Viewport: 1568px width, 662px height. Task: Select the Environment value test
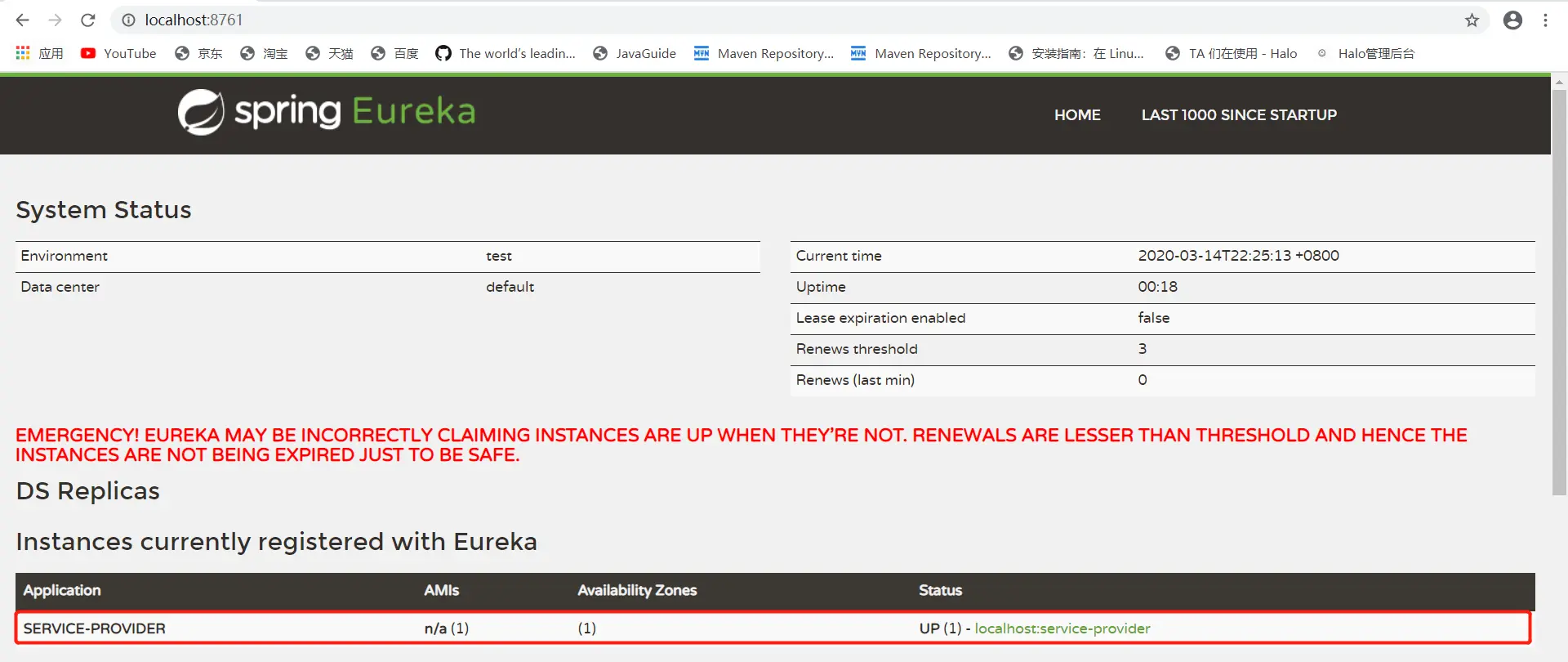499,256
